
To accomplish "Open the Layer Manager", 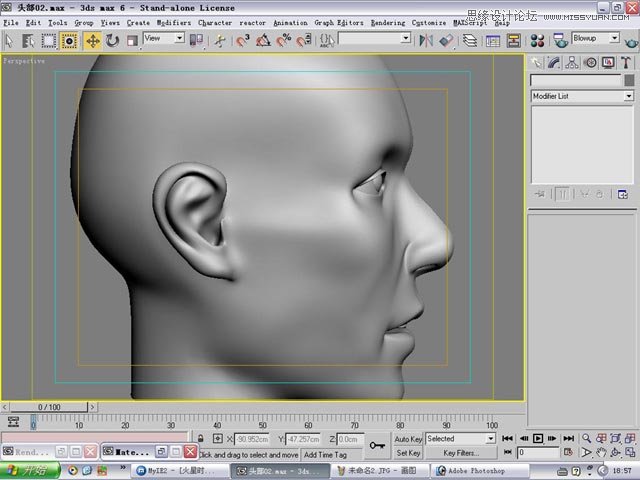I will [x=470, y=40].
